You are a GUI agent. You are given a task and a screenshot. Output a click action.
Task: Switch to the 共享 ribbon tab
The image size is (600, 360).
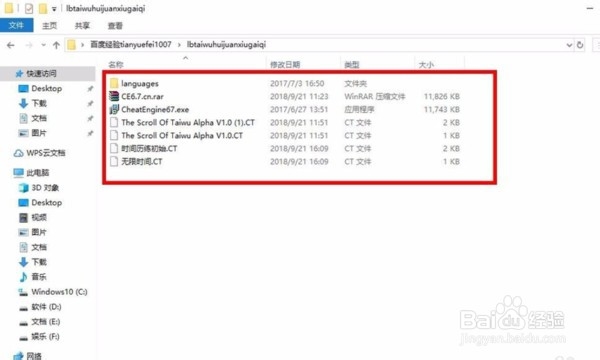(x=82, y=26)
